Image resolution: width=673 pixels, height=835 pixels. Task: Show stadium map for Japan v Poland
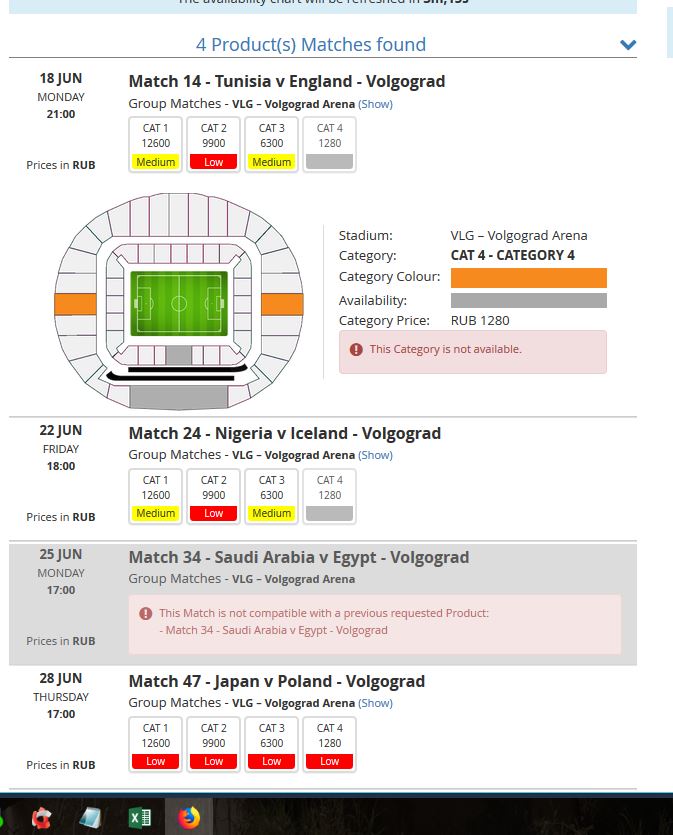(x=375, y=703)
